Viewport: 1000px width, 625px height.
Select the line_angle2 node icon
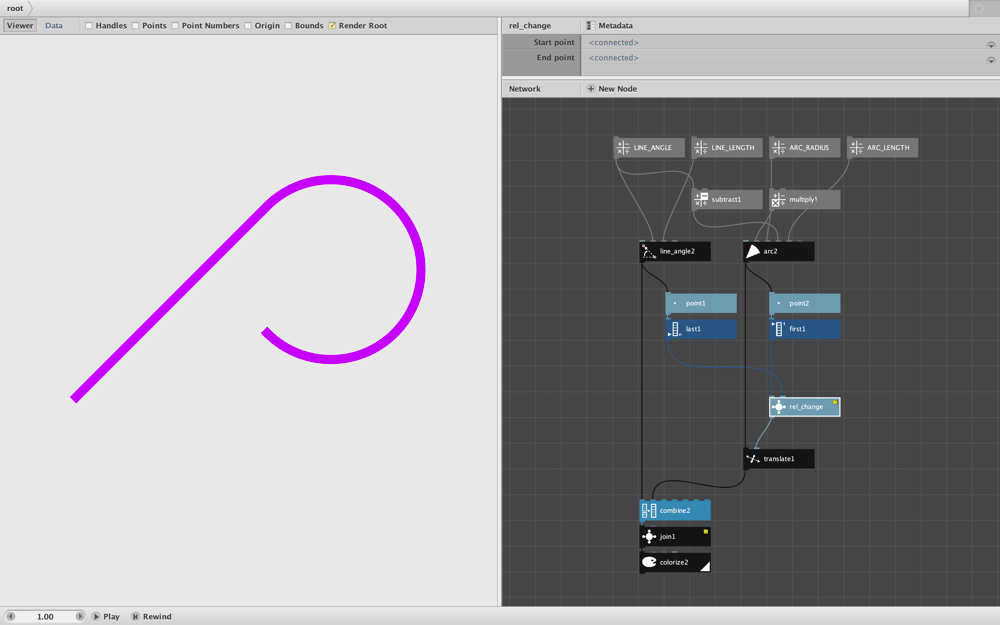(649, 251)
